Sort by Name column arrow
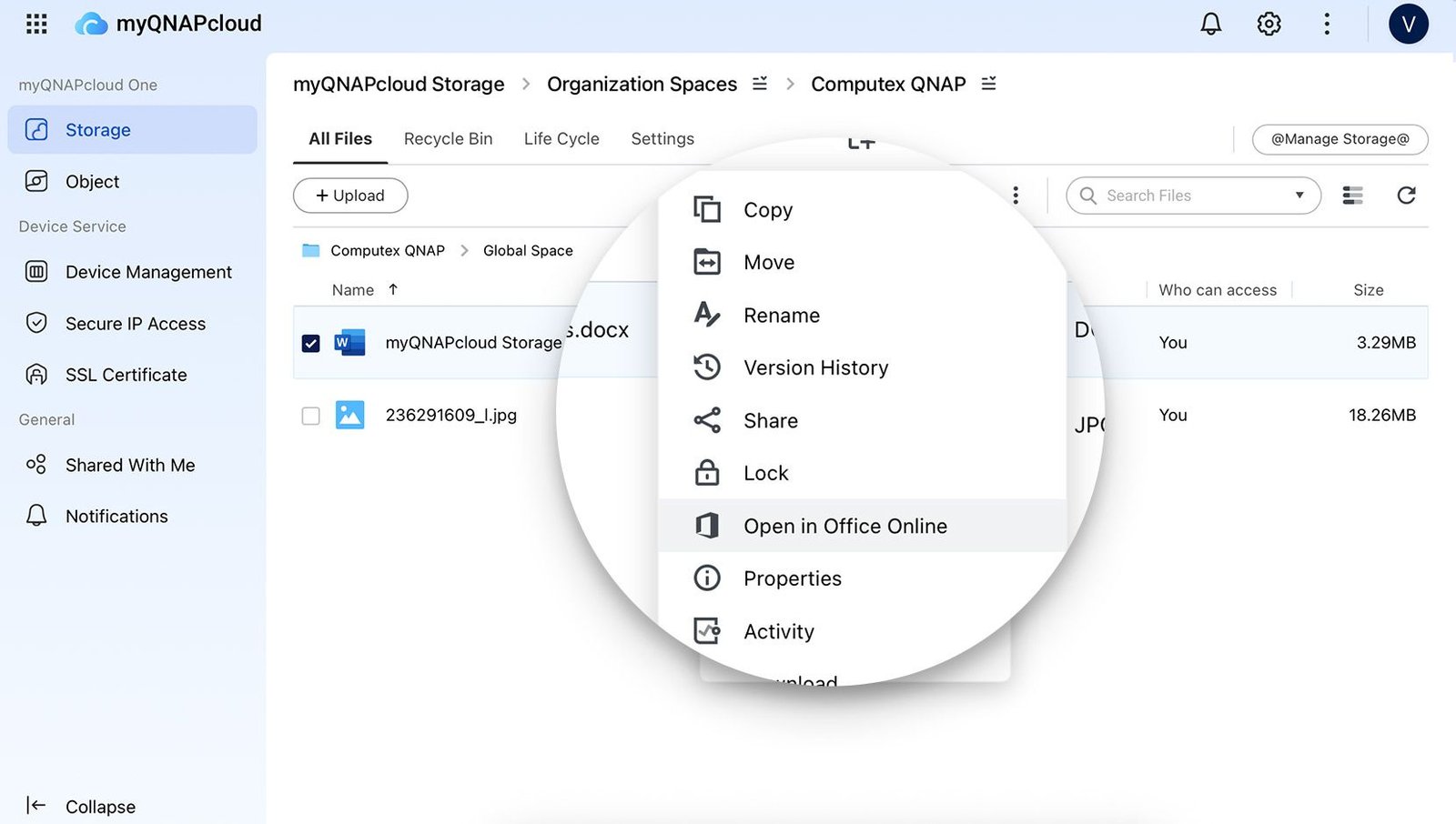1456x824 pixels. 393,289
